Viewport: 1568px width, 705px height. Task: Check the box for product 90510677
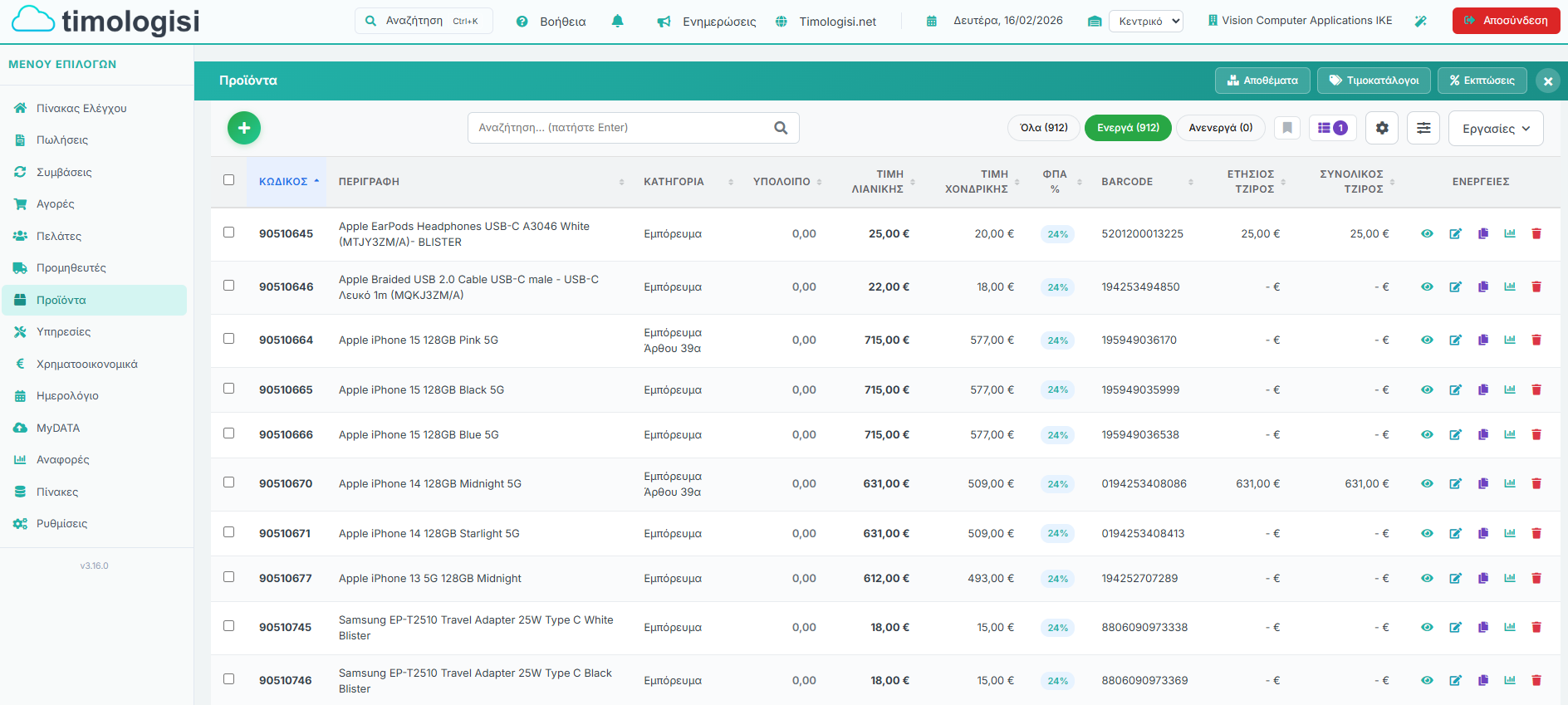(x=229, y=577)
